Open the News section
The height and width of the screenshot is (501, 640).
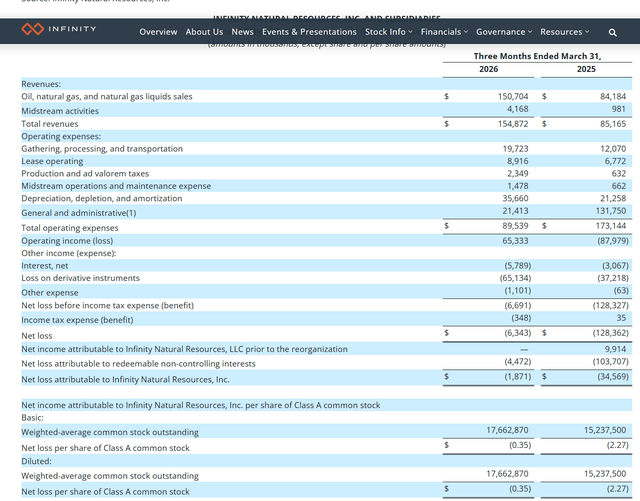point(242,32)
